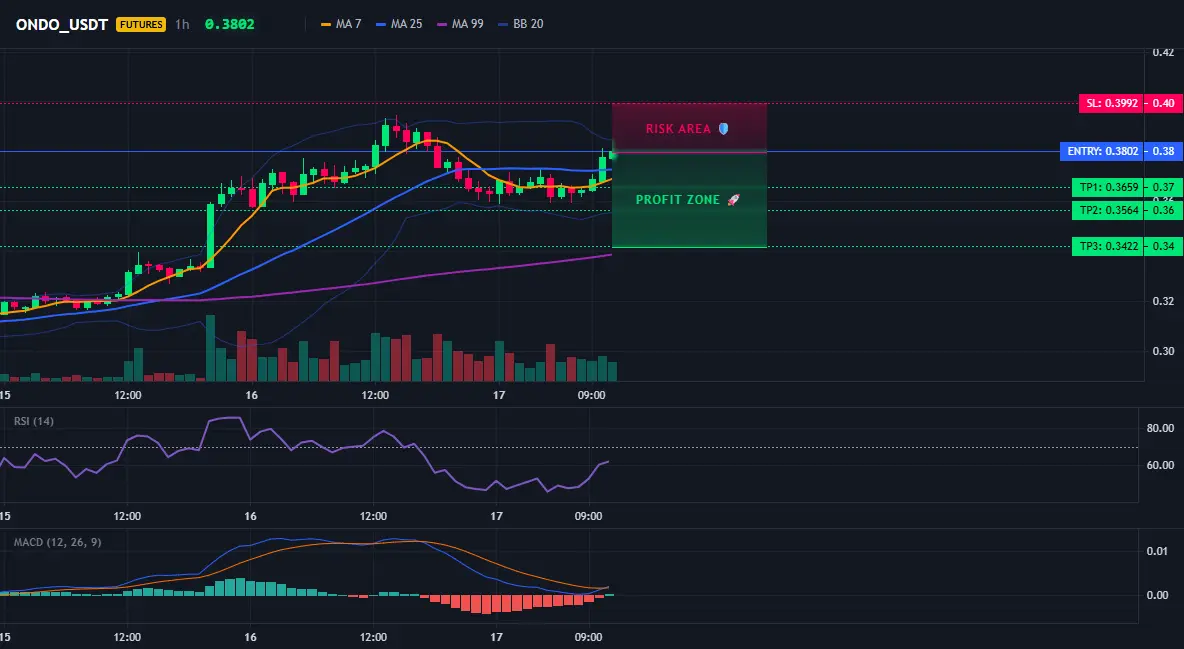1184x649 pixels.
Task: Click the 0.32 price axis value
Action: (x=1164, y=301)
